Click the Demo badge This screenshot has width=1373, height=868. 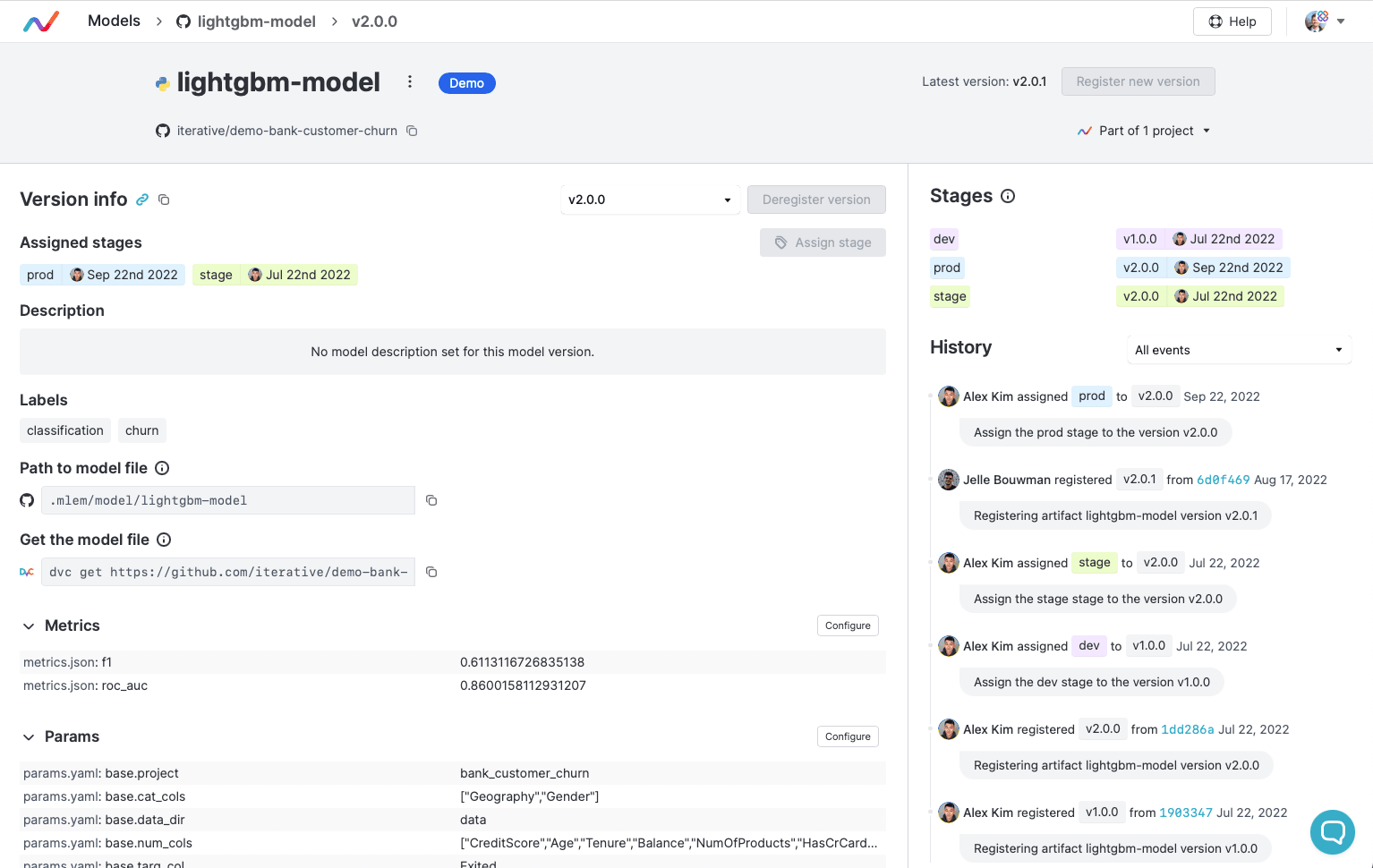466,83
